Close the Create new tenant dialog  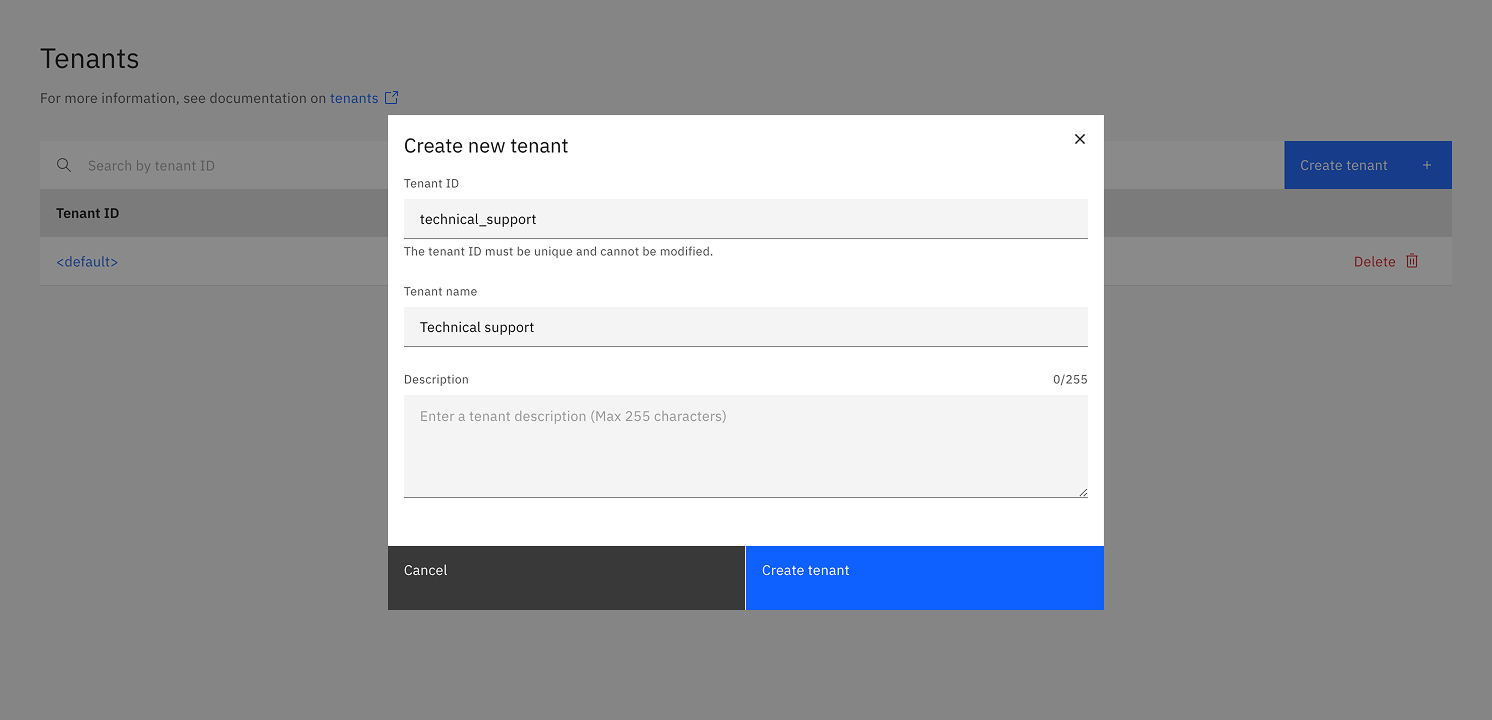tap(1080, 139)
